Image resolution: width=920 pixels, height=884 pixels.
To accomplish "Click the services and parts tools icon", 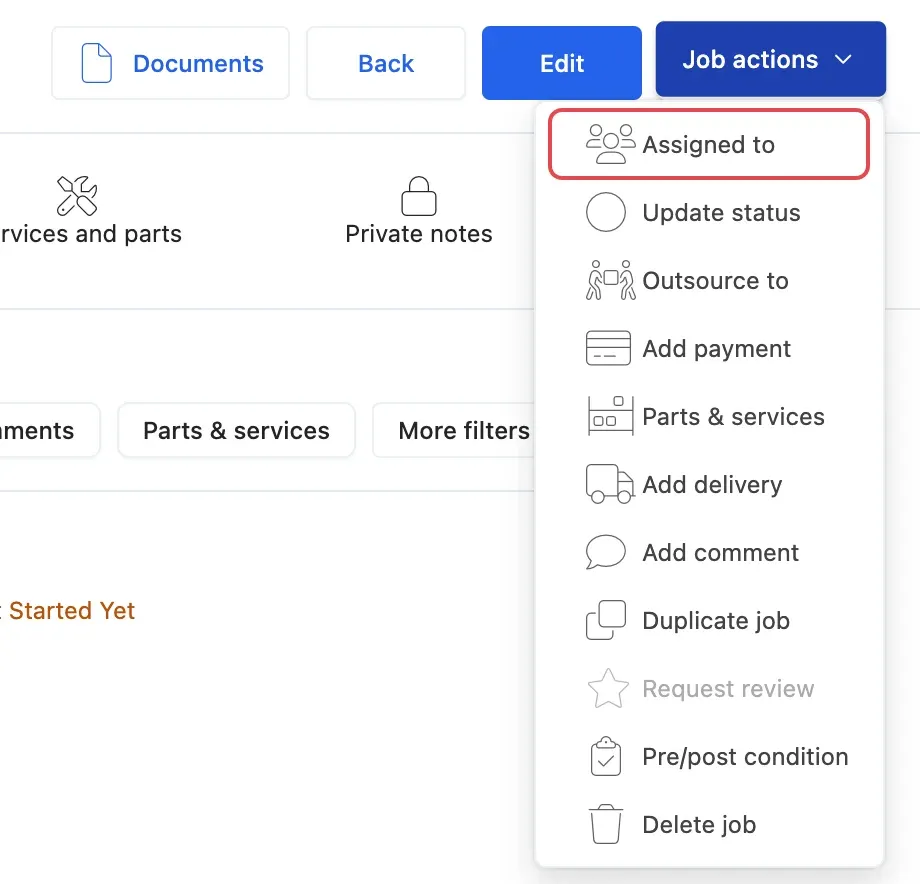I will pos(77,195).
